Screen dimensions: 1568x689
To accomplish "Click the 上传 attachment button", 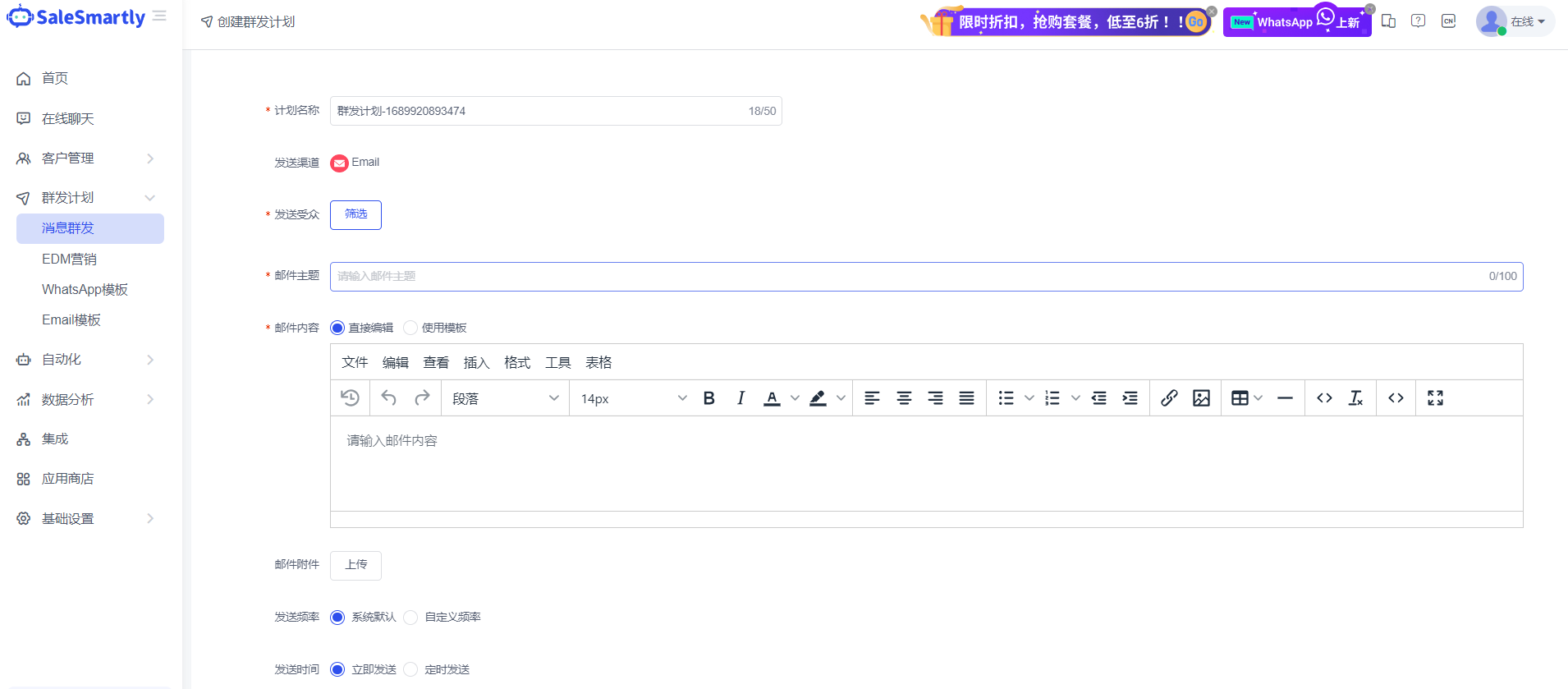I will [x=355, y=565].
